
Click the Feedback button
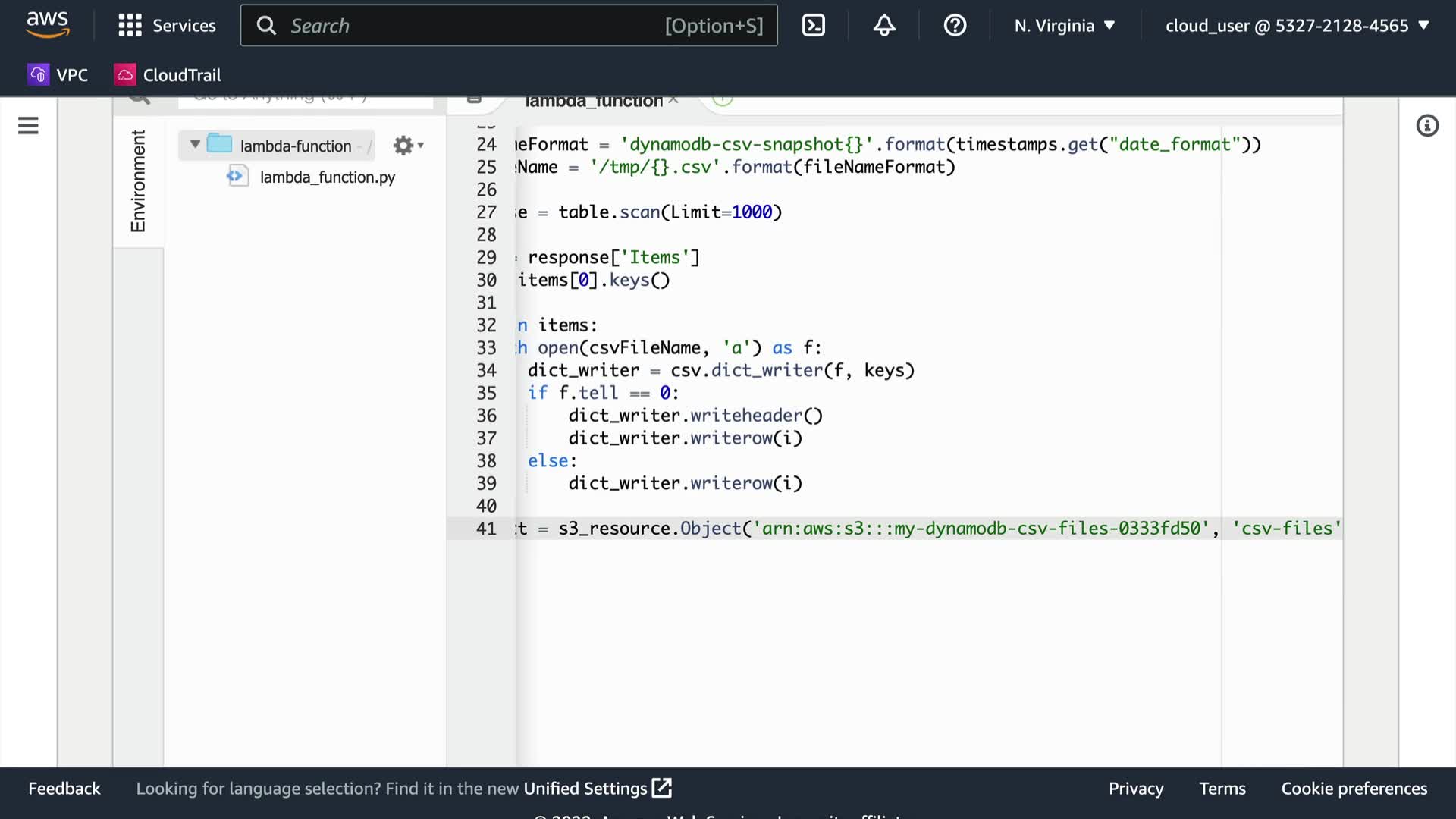(64, 789)
